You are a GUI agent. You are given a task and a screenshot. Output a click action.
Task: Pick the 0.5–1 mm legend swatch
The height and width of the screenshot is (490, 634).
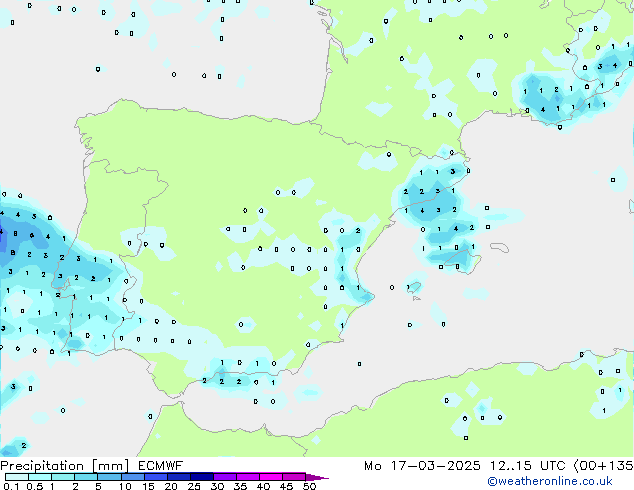point(40,477)
